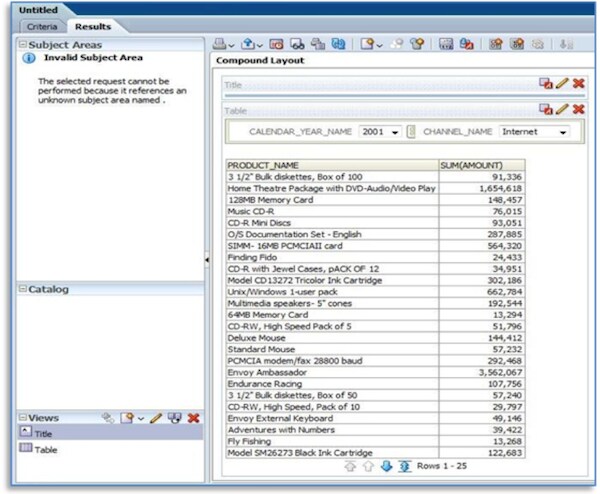Click the '128MB Memory Card' cell

click(332, 200)
